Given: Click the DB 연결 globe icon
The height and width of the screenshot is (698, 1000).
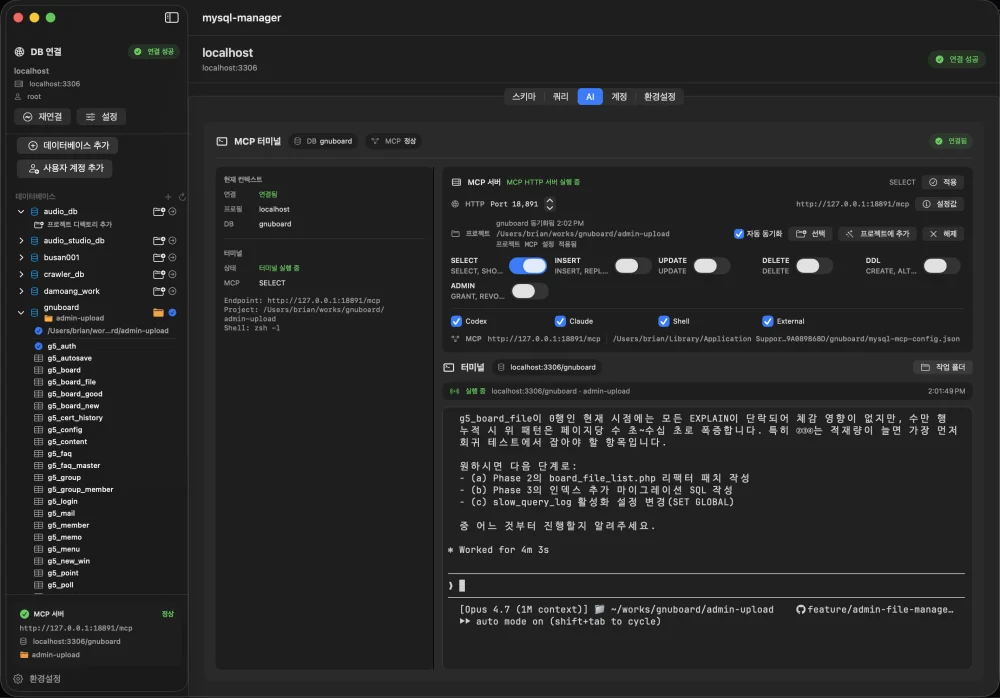Looking at the screenshot, I should [20, 52].
